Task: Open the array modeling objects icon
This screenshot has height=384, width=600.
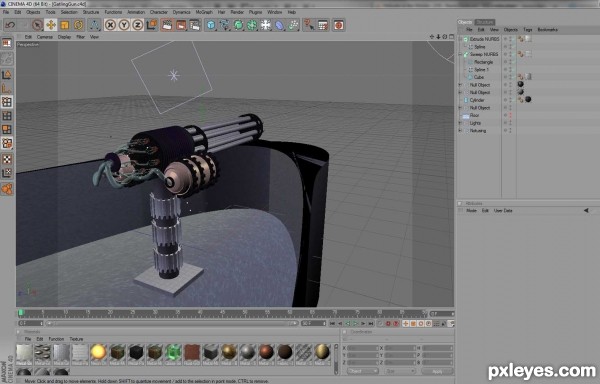Action: point(252,25)
